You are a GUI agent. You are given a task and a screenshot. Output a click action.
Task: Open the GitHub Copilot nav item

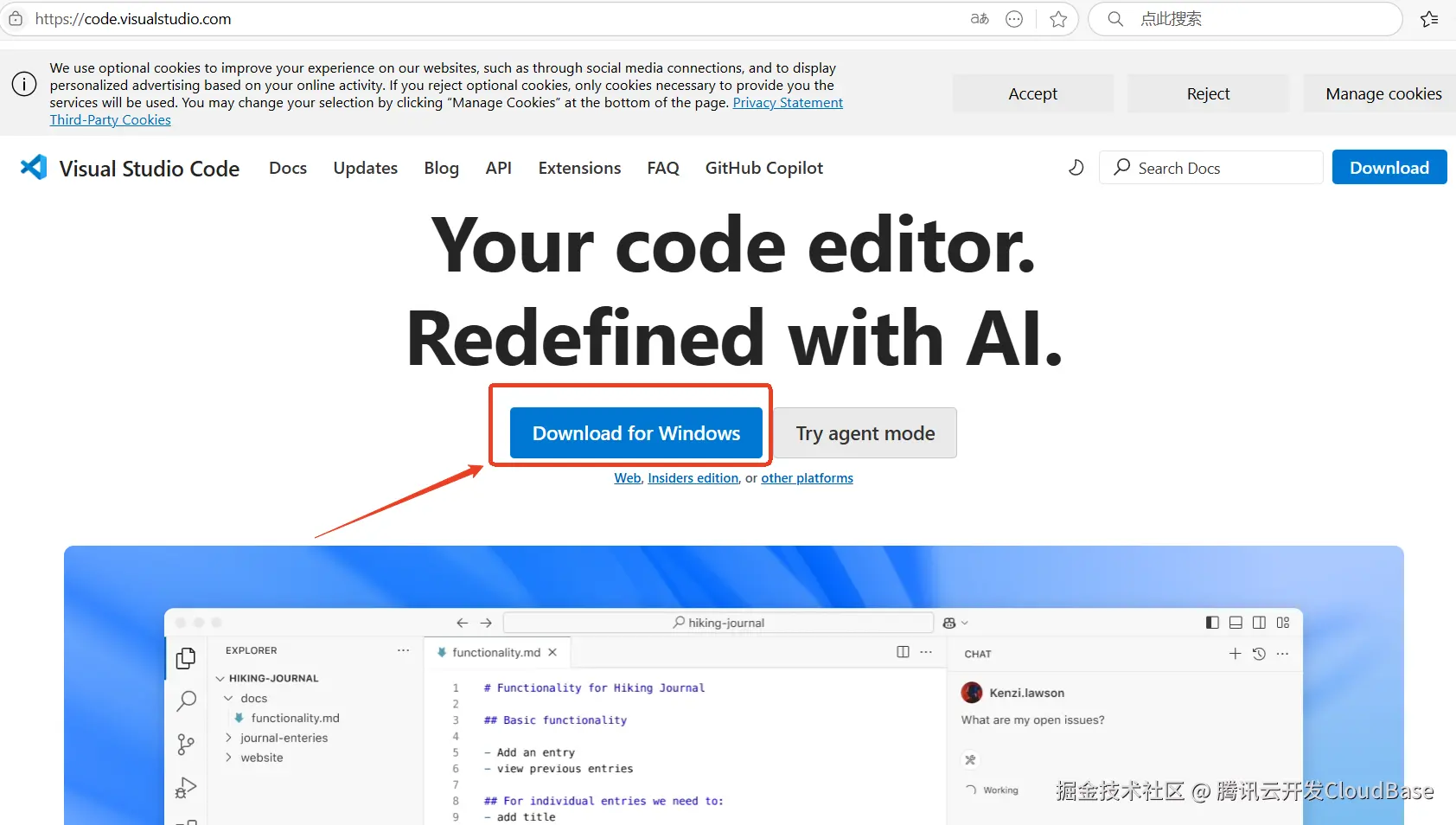pos(764,168)
